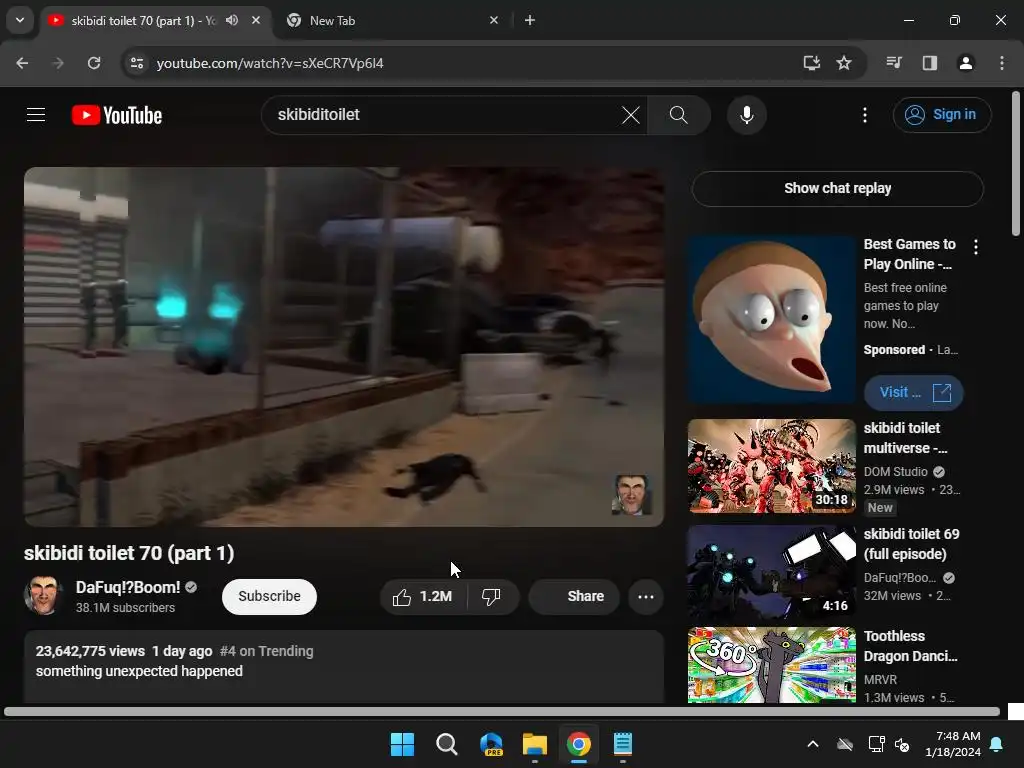
Task: Open skibidi toilet 69 full episode thumbnail
Action: click(771, 572)
